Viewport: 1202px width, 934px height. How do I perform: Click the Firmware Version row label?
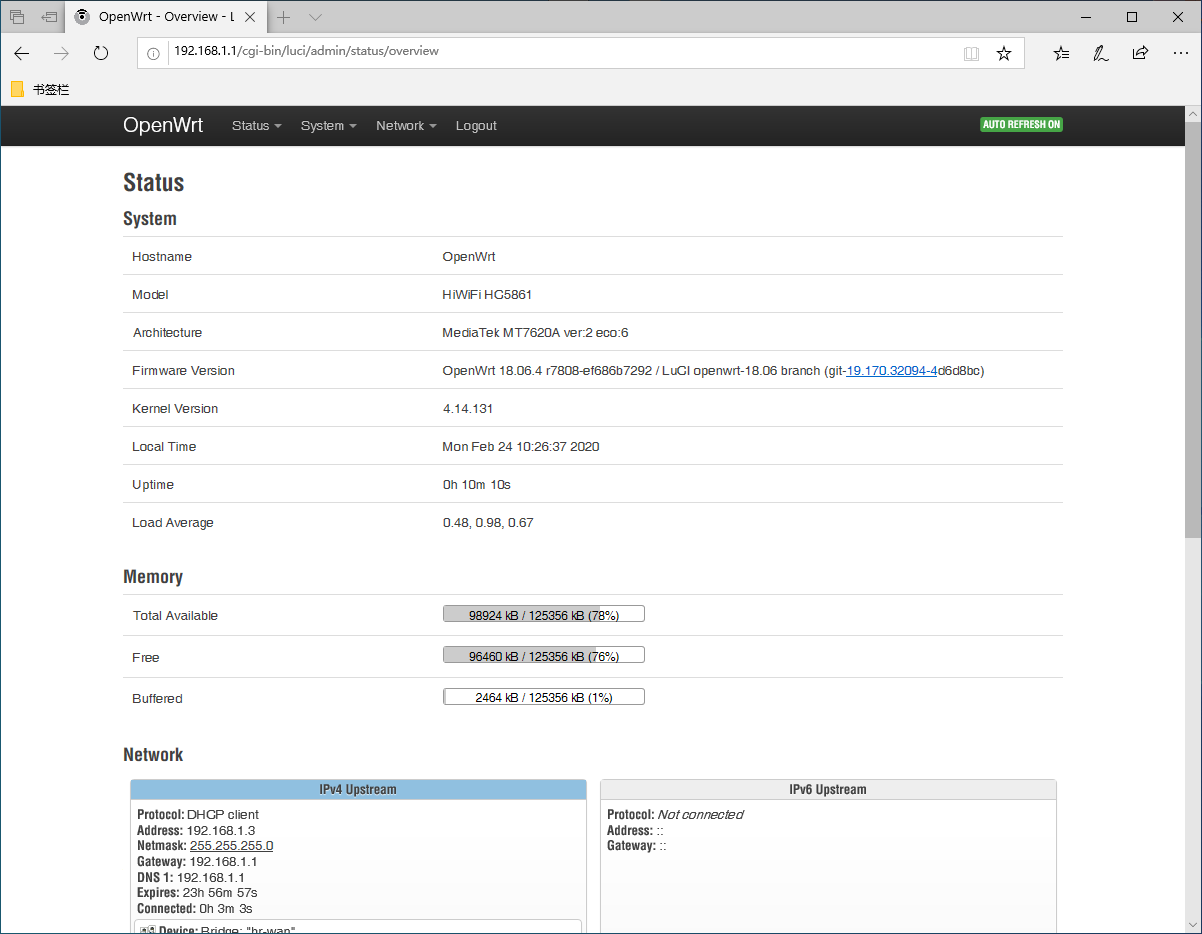[183, 371]
